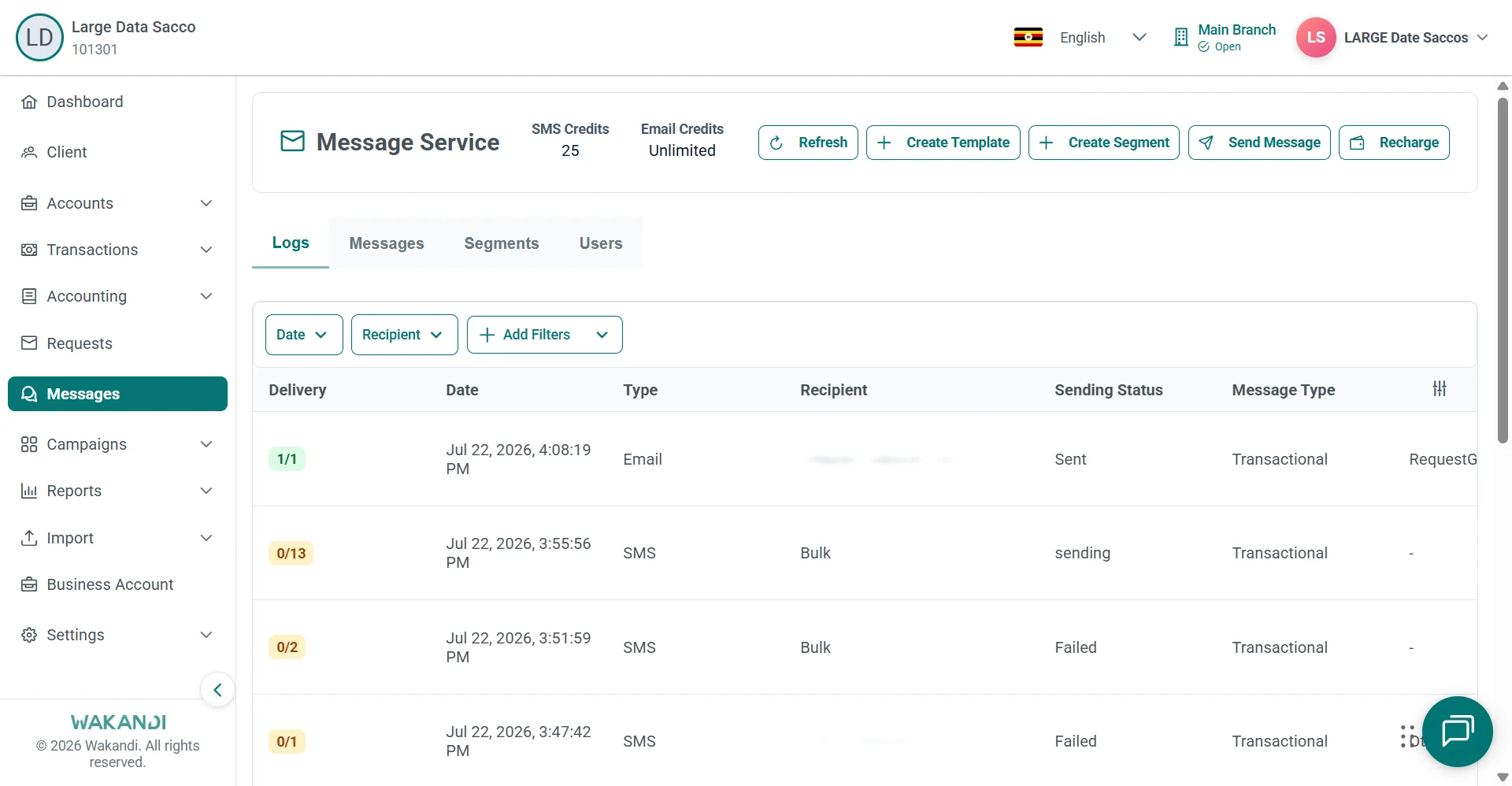
Task: Expand the Accounting submenu chevron
Action: [x=206, y=296]
